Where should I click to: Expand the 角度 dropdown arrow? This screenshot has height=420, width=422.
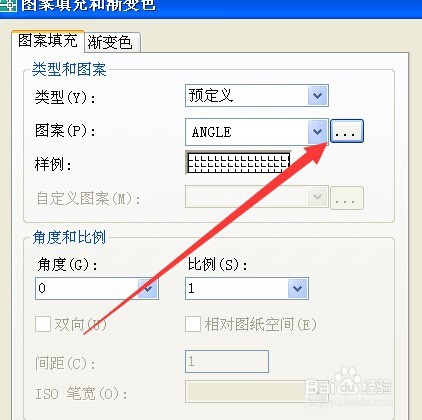148,288
